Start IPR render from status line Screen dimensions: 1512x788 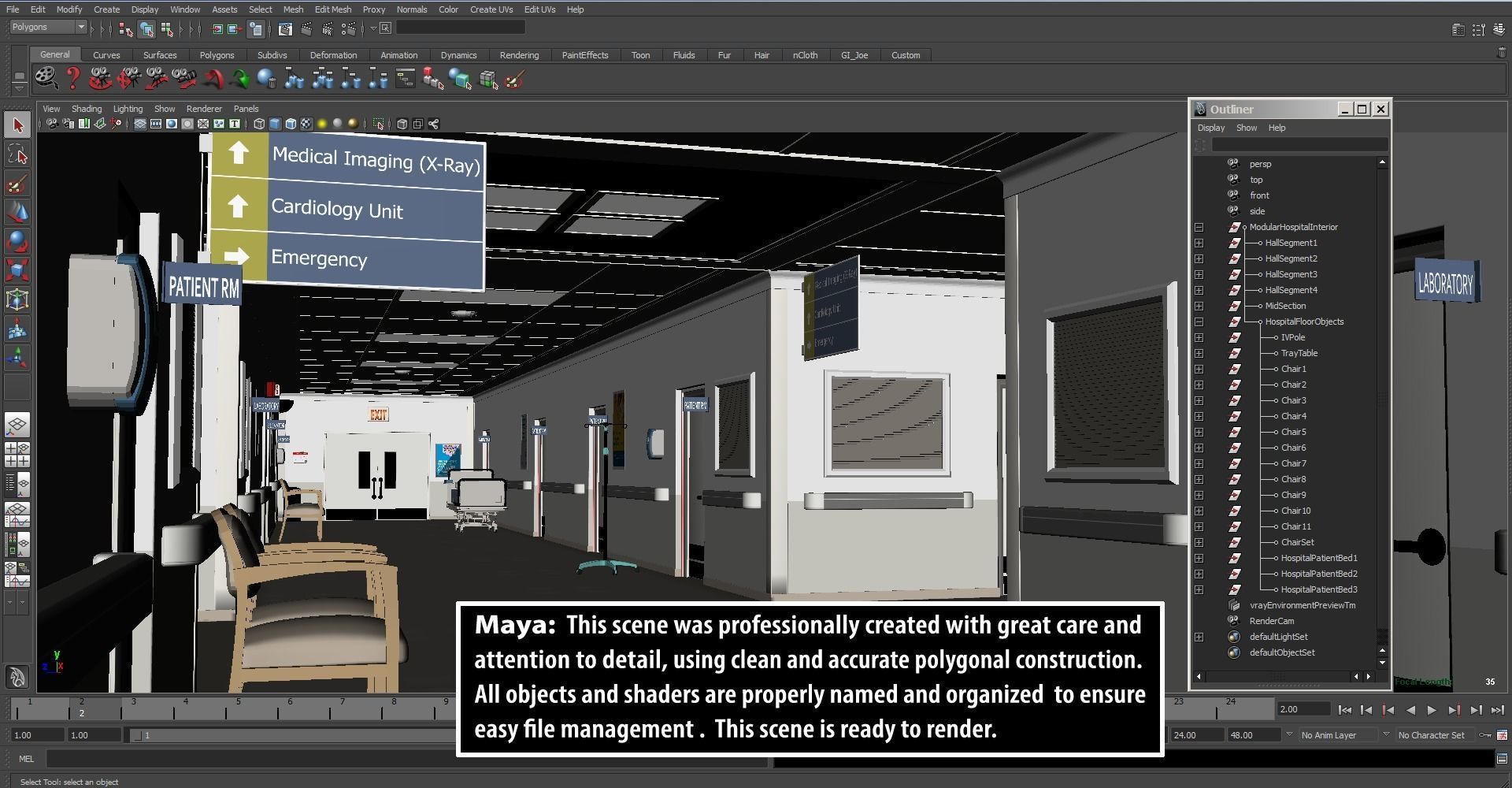(327, 29)
